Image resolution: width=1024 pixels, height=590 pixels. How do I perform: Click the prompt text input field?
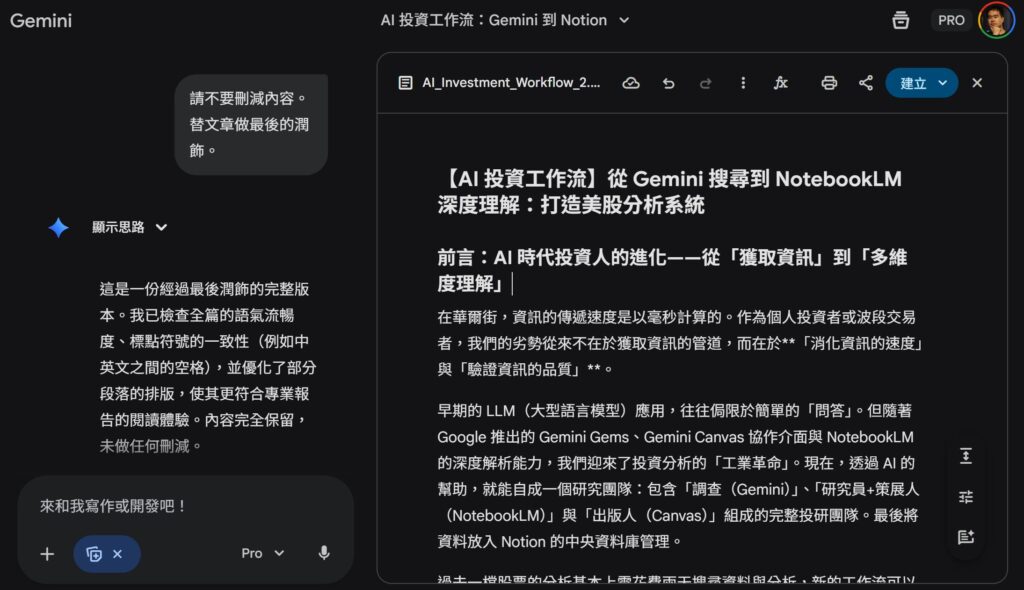[185, 506]
